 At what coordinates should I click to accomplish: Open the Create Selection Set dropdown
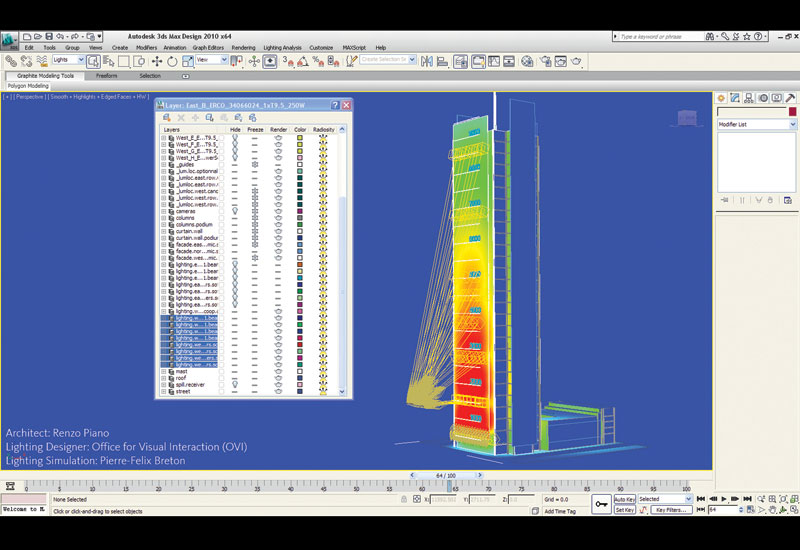[388, 59]
